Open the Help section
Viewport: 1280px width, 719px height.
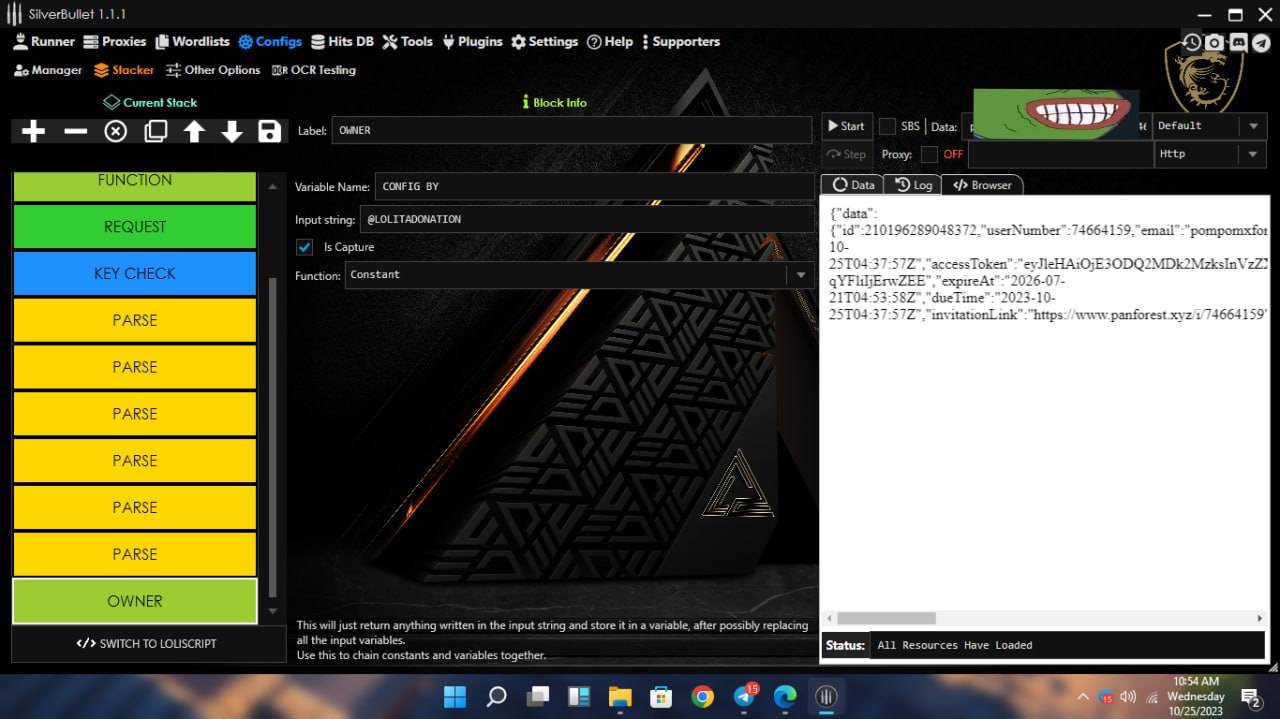pos(610,41)
